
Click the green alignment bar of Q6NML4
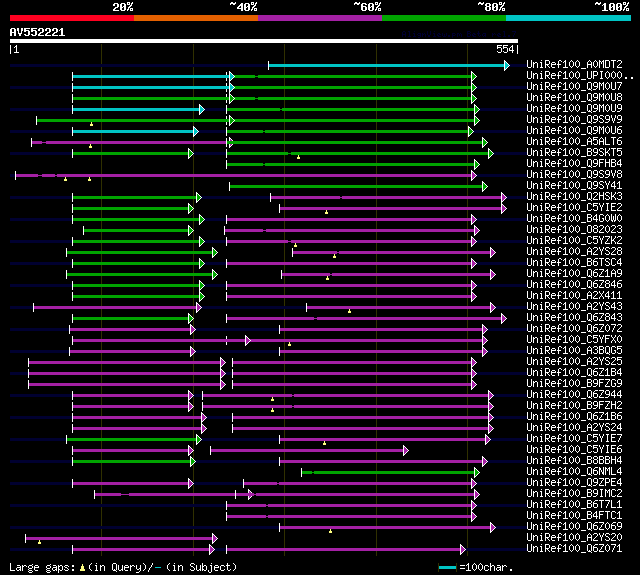390,473
